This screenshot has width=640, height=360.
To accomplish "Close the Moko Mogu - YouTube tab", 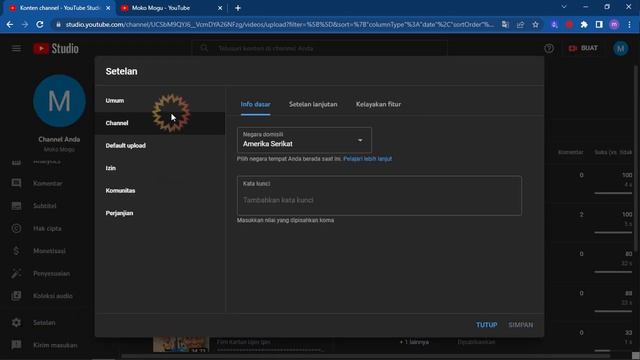I will 220,8.
